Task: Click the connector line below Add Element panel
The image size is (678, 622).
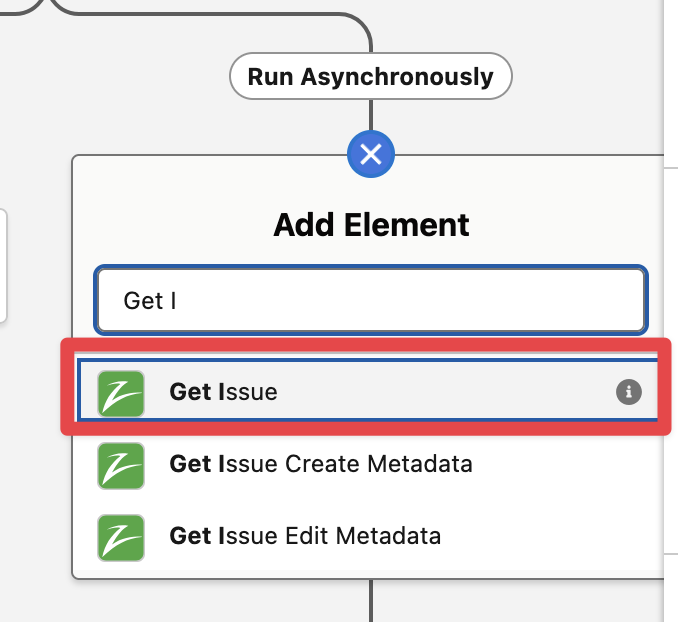Action: 371,600
